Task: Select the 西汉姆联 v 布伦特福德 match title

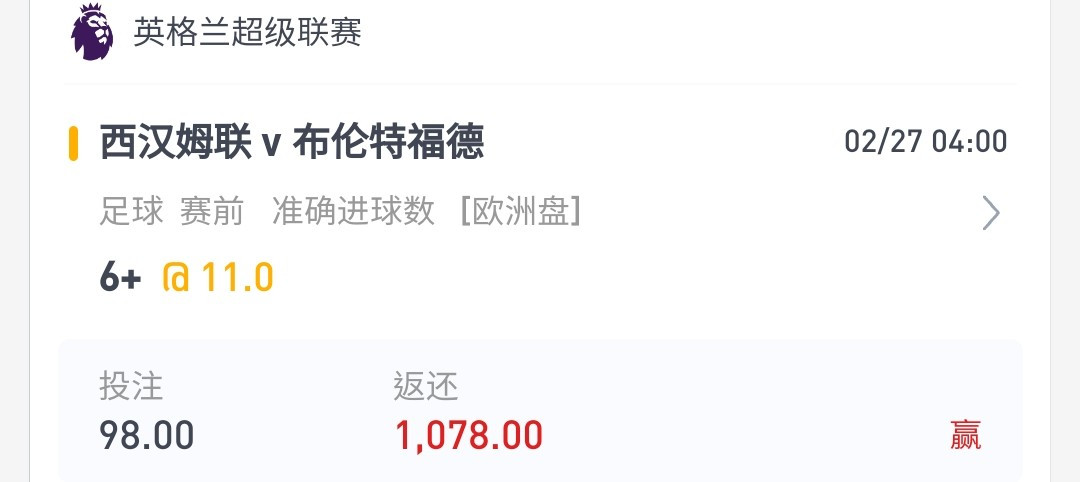Action: [292, 143]
